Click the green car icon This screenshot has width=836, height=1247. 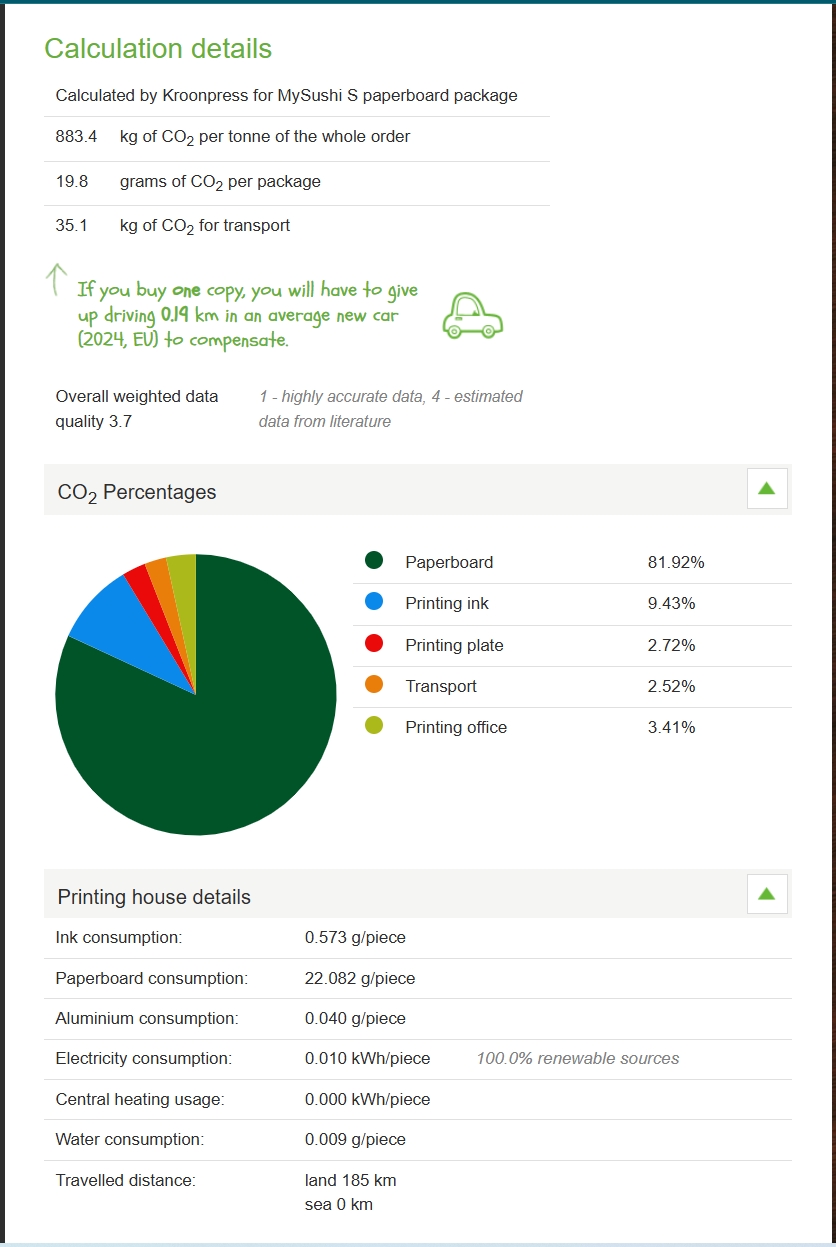click(472, 316)
